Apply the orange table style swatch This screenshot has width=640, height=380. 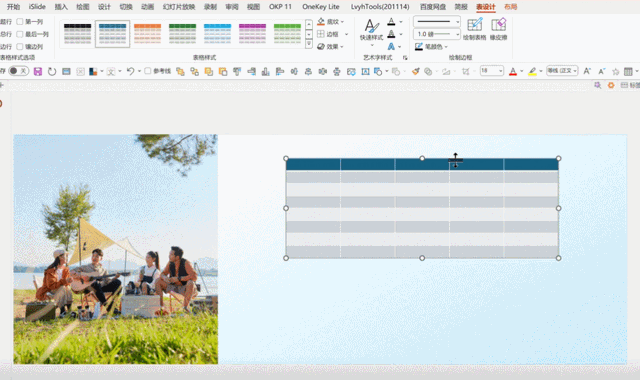147,33
